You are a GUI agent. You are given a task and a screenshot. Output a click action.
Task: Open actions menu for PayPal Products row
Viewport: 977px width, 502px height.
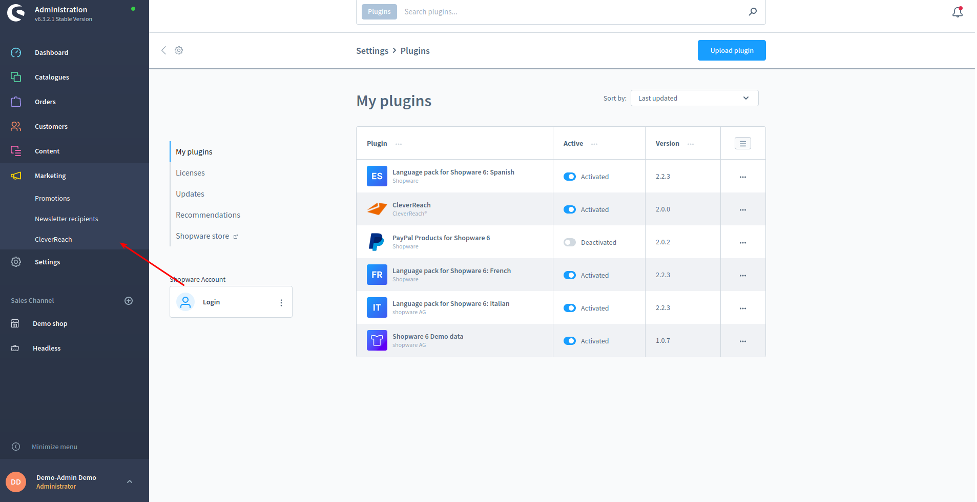(x=743, y=243)
